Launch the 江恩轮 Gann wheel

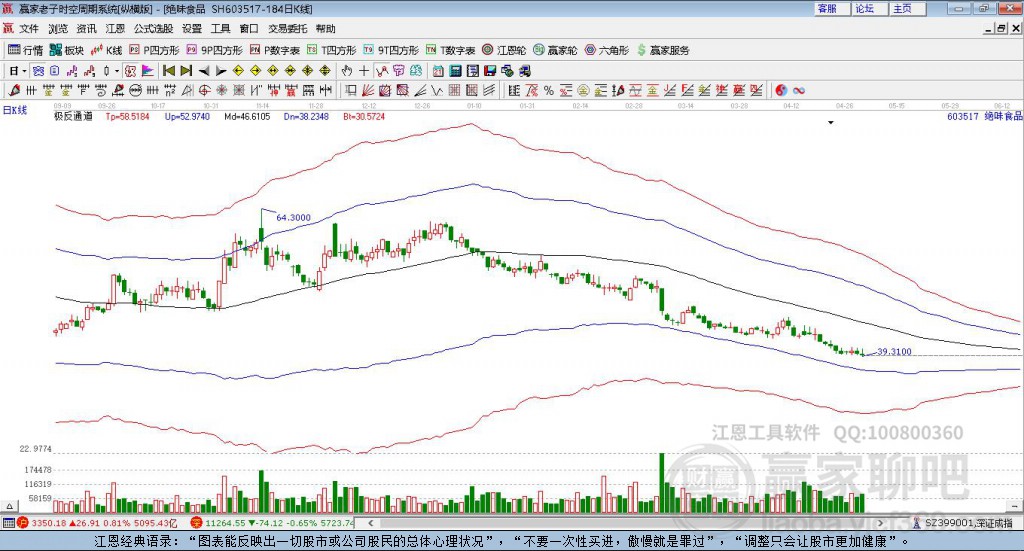(504, 50)
